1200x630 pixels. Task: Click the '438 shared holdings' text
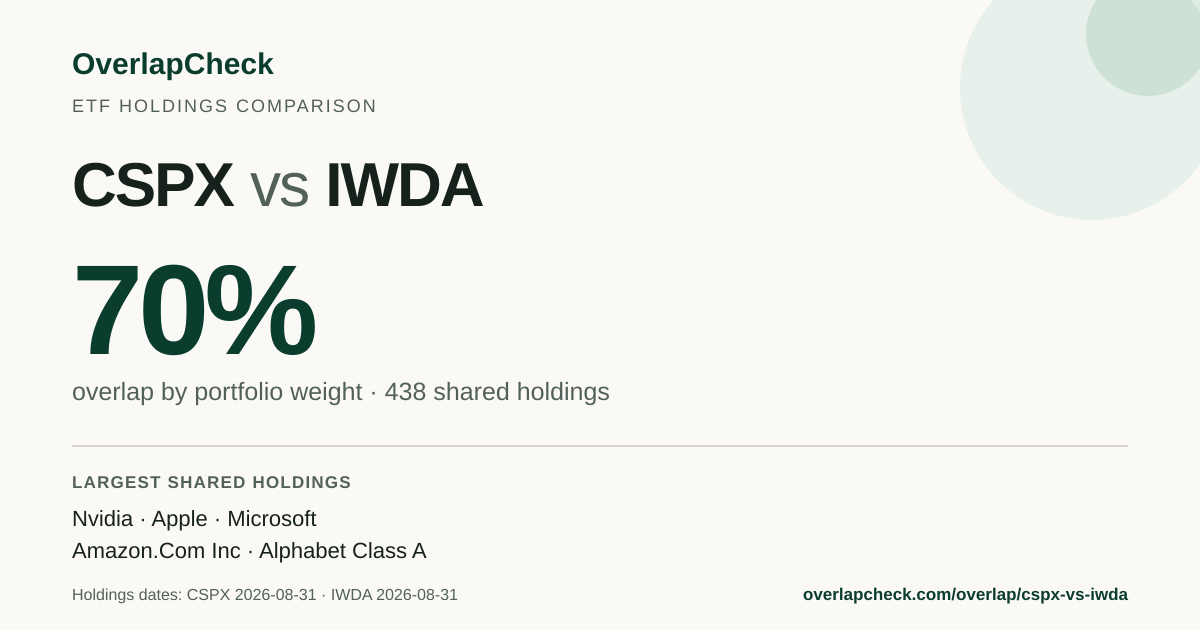tap(497, 392)
